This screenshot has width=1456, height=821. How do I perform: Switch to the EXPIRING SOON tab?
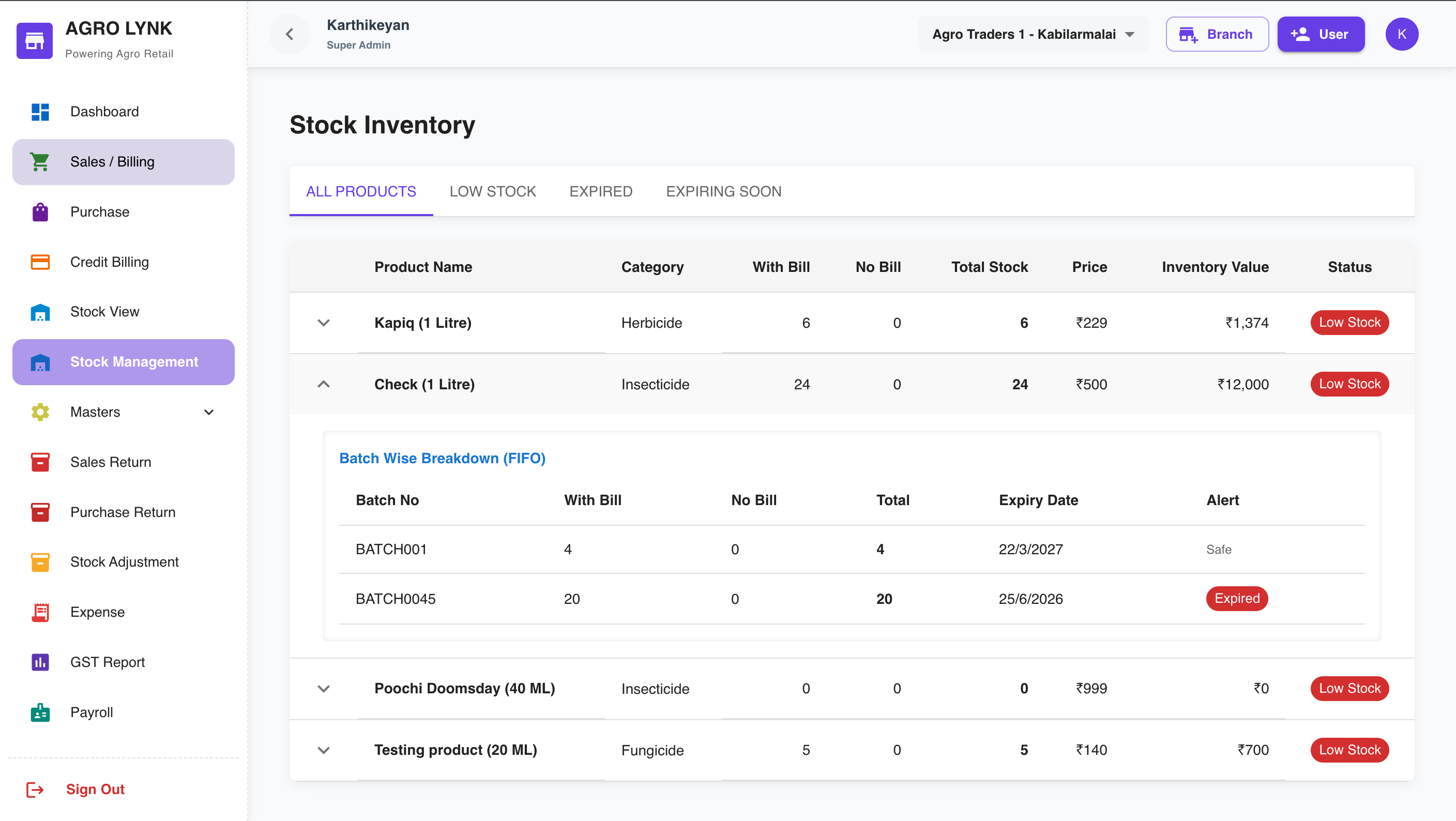pos(723,191)
